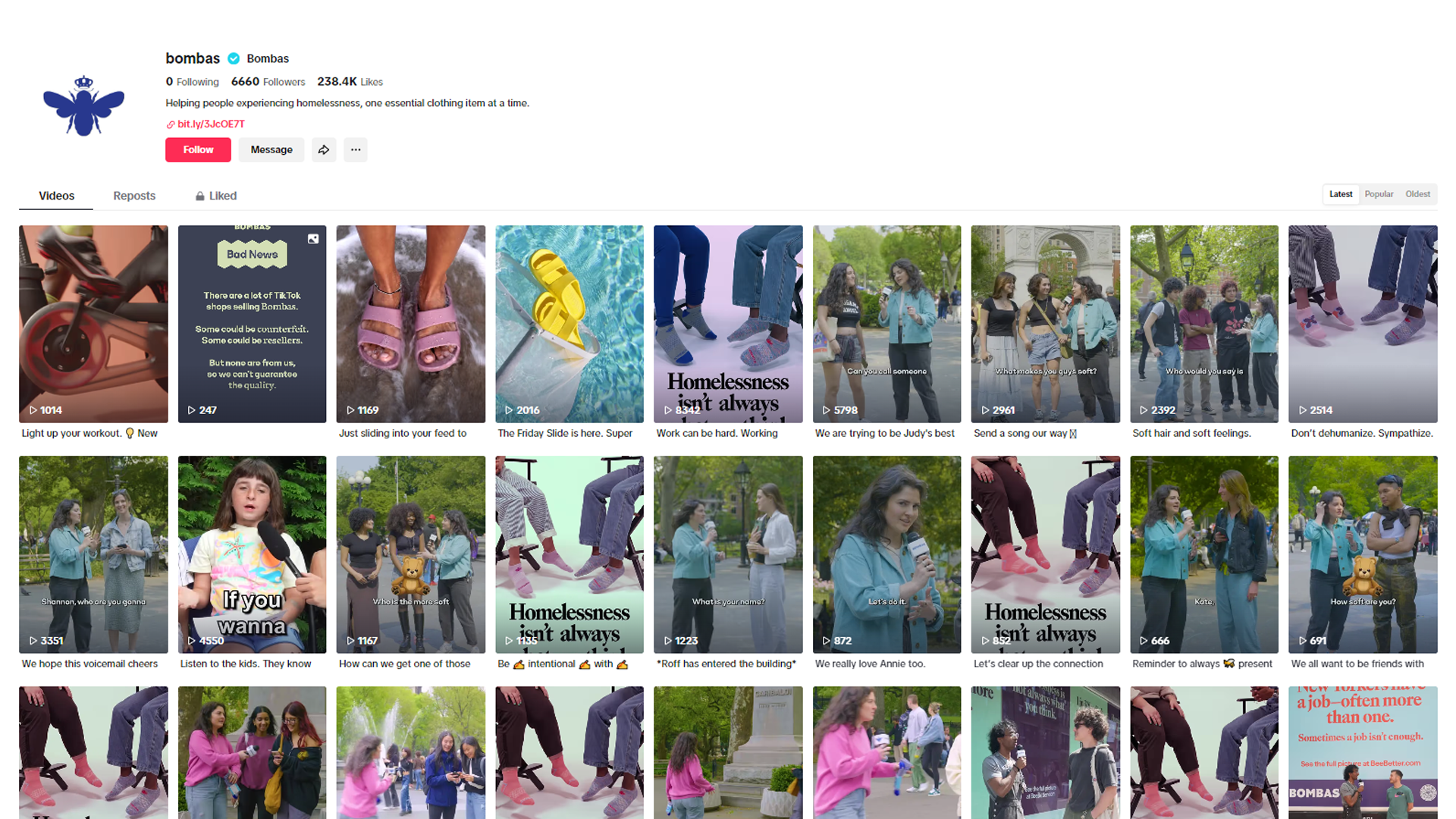View the 0 Following list

(x=192, y=82)
